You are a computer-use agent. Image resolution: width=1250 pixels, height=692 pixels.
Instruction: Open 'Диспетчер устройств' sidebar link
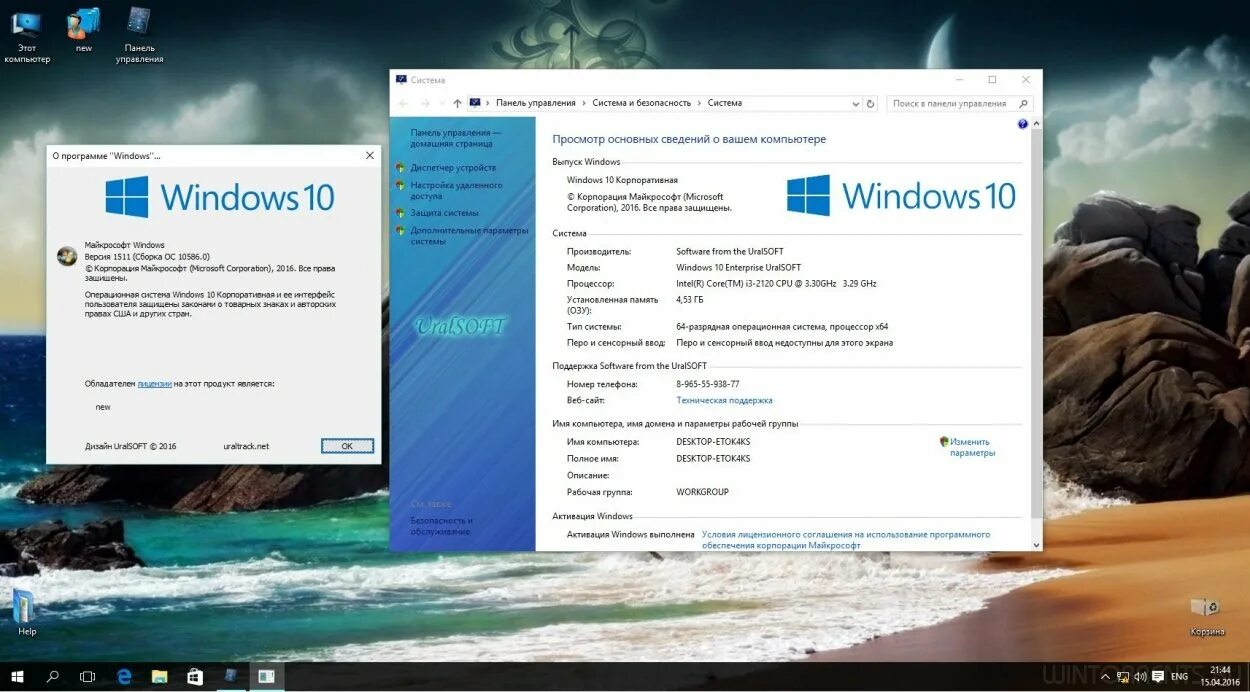[x=453, y=168]
